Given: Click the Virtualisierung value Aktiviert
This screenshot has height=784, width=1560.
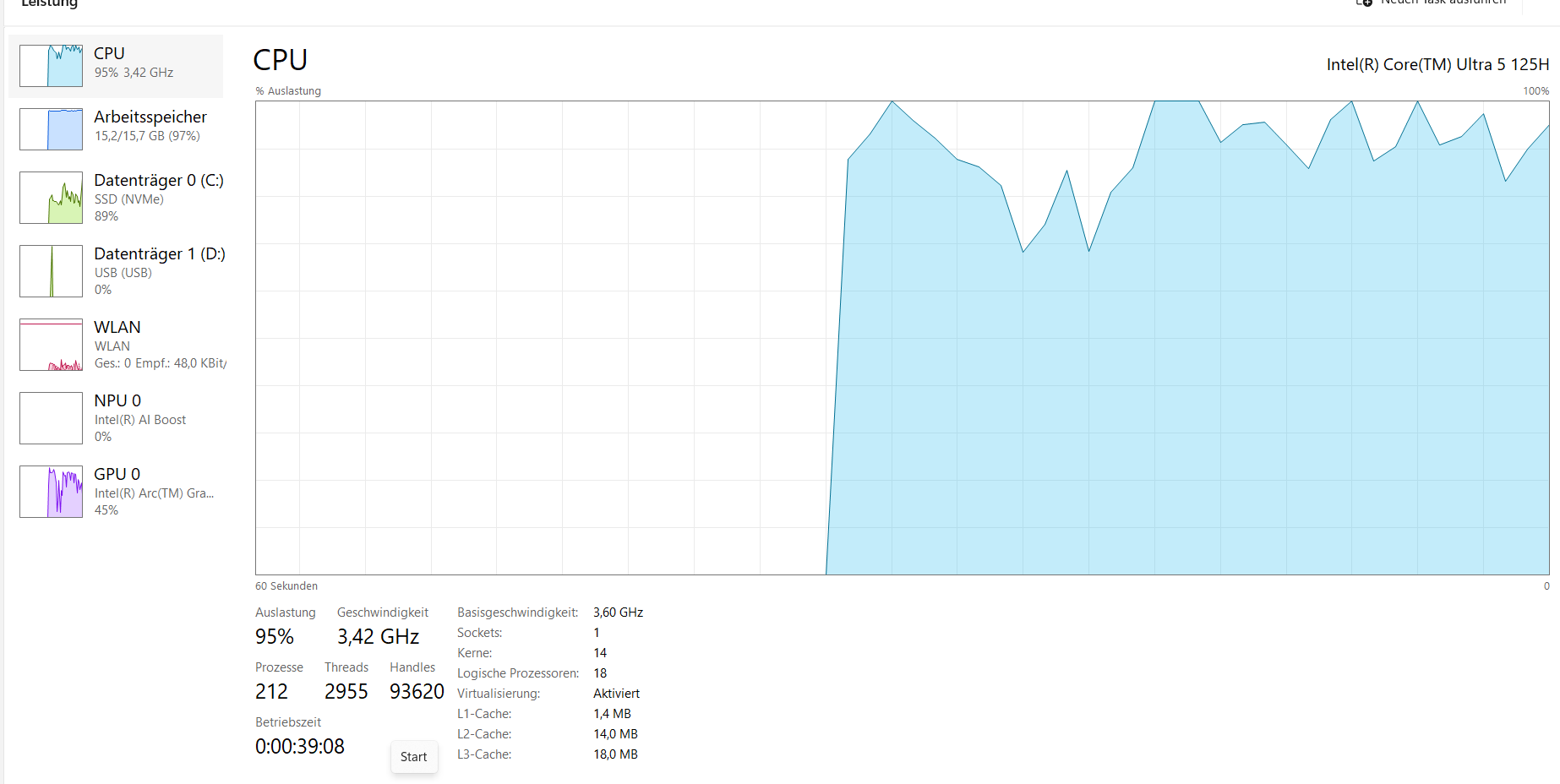Looking at the screenshot, I should (617, 694).
